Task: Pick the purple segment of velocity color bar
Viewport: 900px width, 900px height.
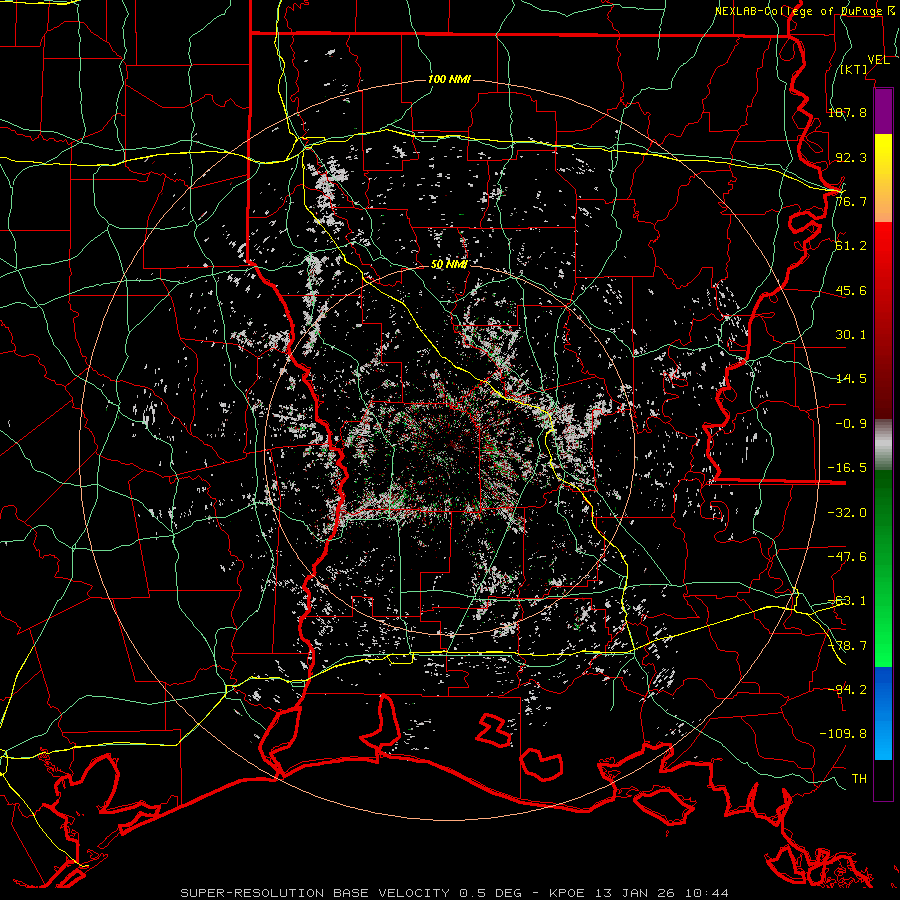Action: pyautogui.click(x=883, y=111)
